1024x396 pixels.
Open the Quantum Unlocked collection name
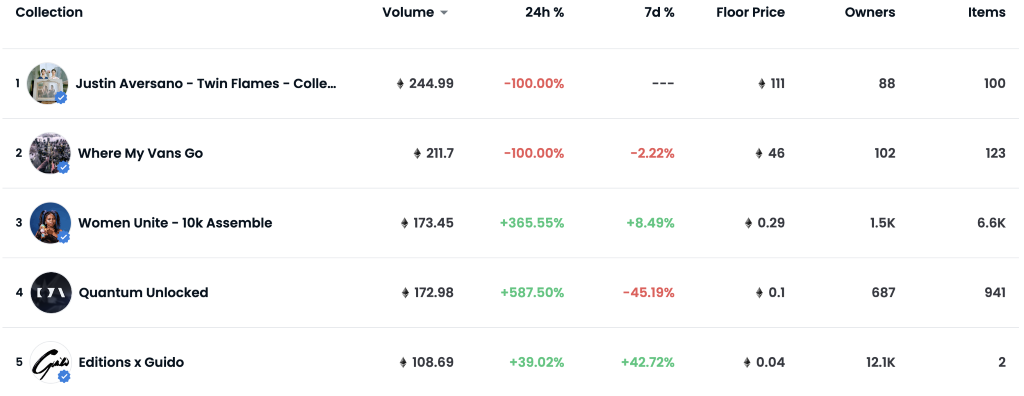(x=144, y=292)
